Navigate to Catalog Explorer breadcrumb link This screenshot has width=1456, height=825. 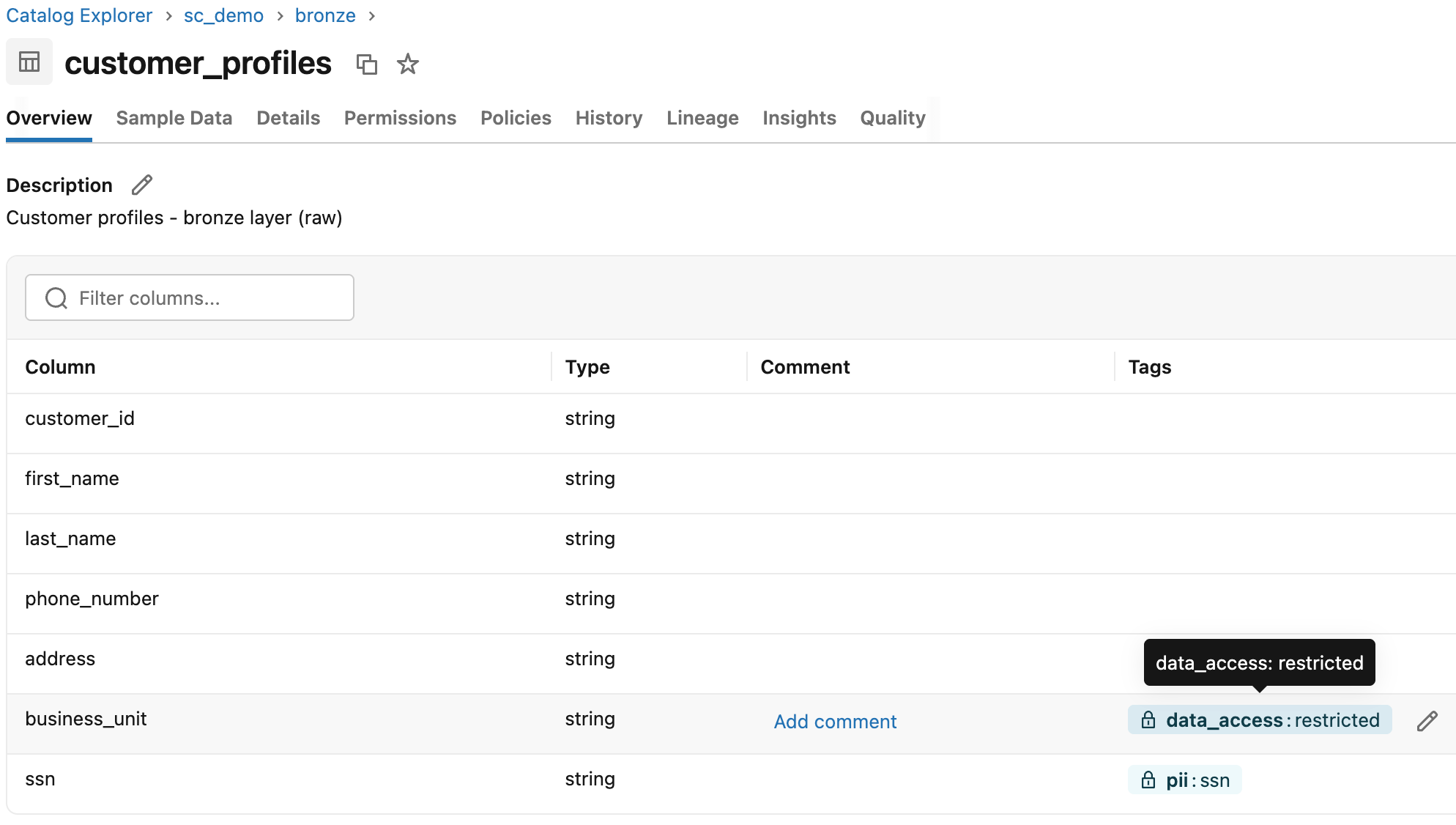coord(78,15)
